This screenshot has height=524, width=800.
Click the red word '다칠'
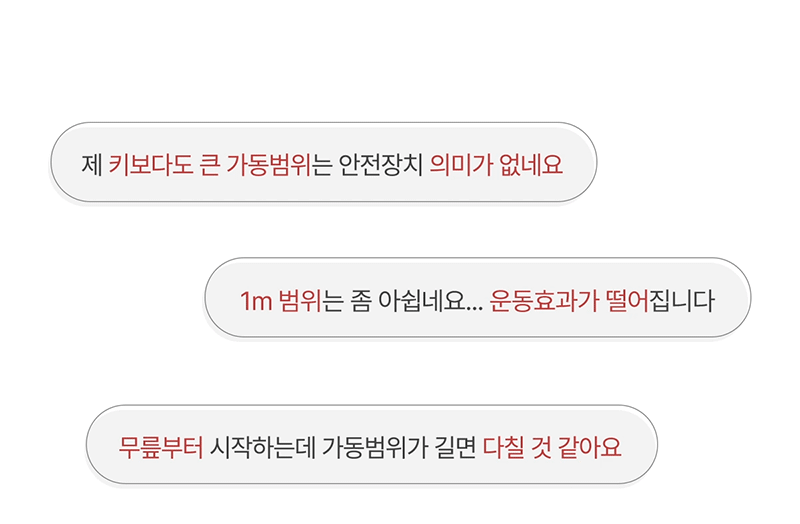point(504,447)
